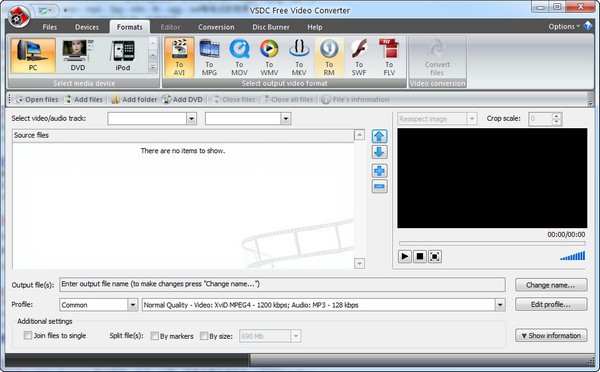Expand the media device gallery list

(153, 68)
